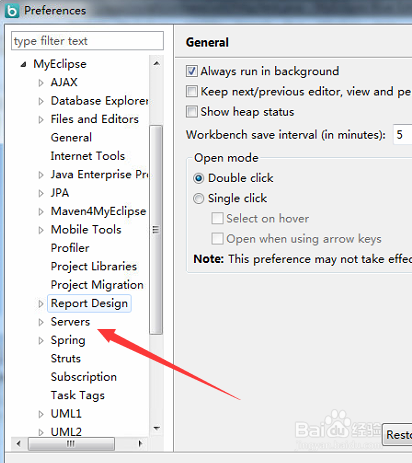The width and height of the screenshot is (412, 463).
Task: Open Struts preferences
Action: [66, 358]
